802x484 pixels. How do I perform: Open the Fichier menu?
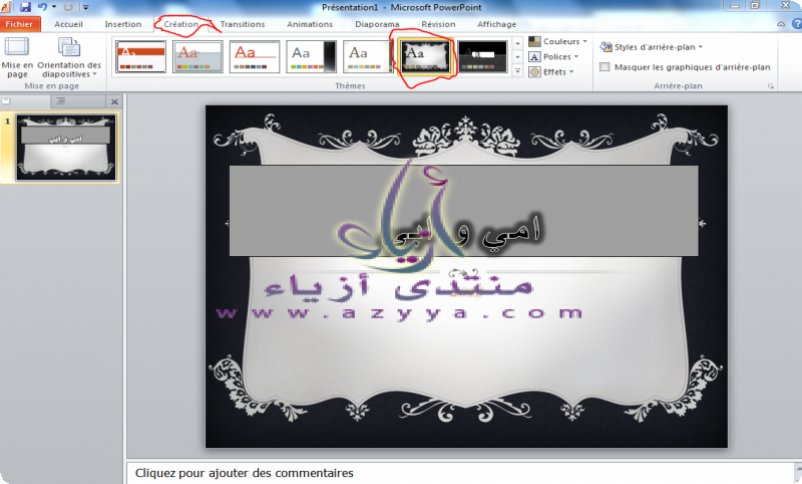coord(20,24)
